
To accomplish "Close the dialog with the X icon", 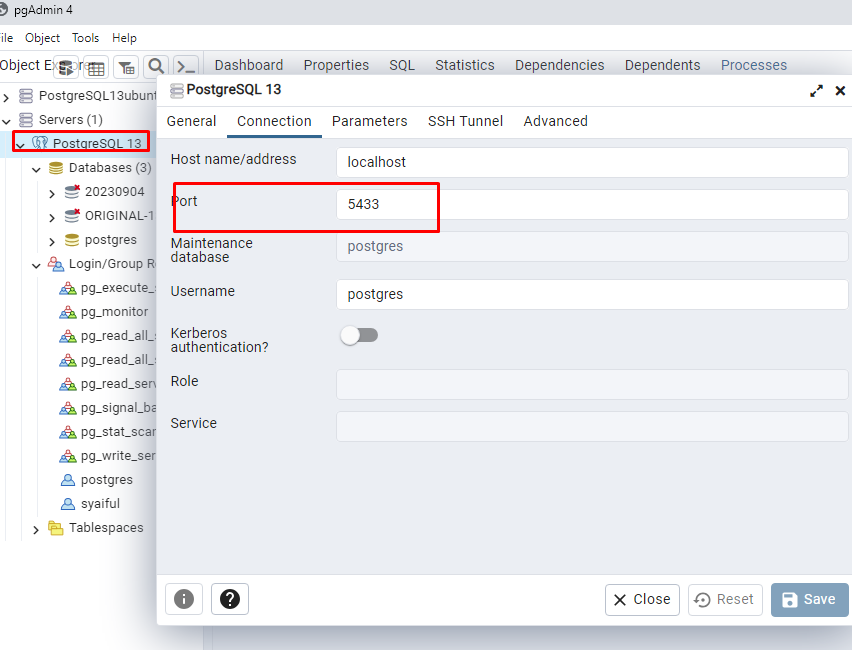I will click(x=840, y=91).
